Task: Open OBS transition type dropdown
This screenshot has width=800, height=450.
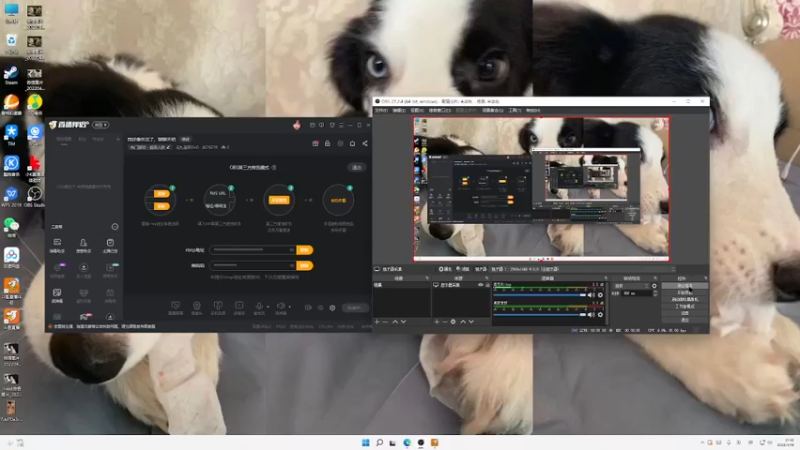Action: click(632, 286)
